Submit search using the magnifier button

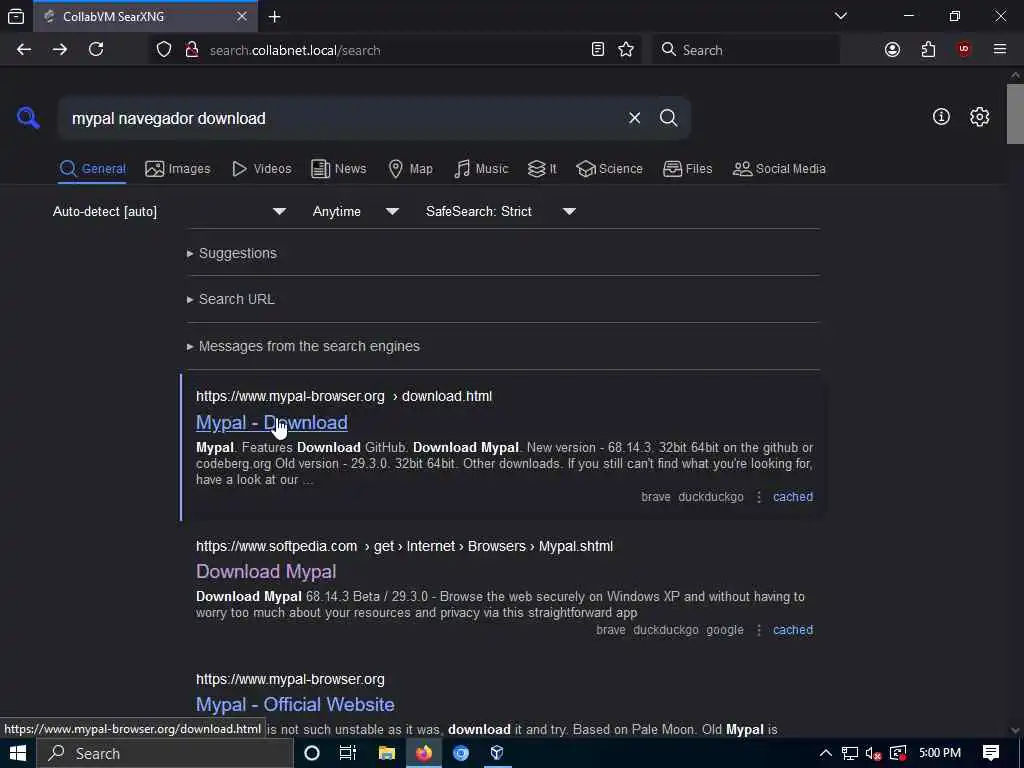click(x=668, y=118)
